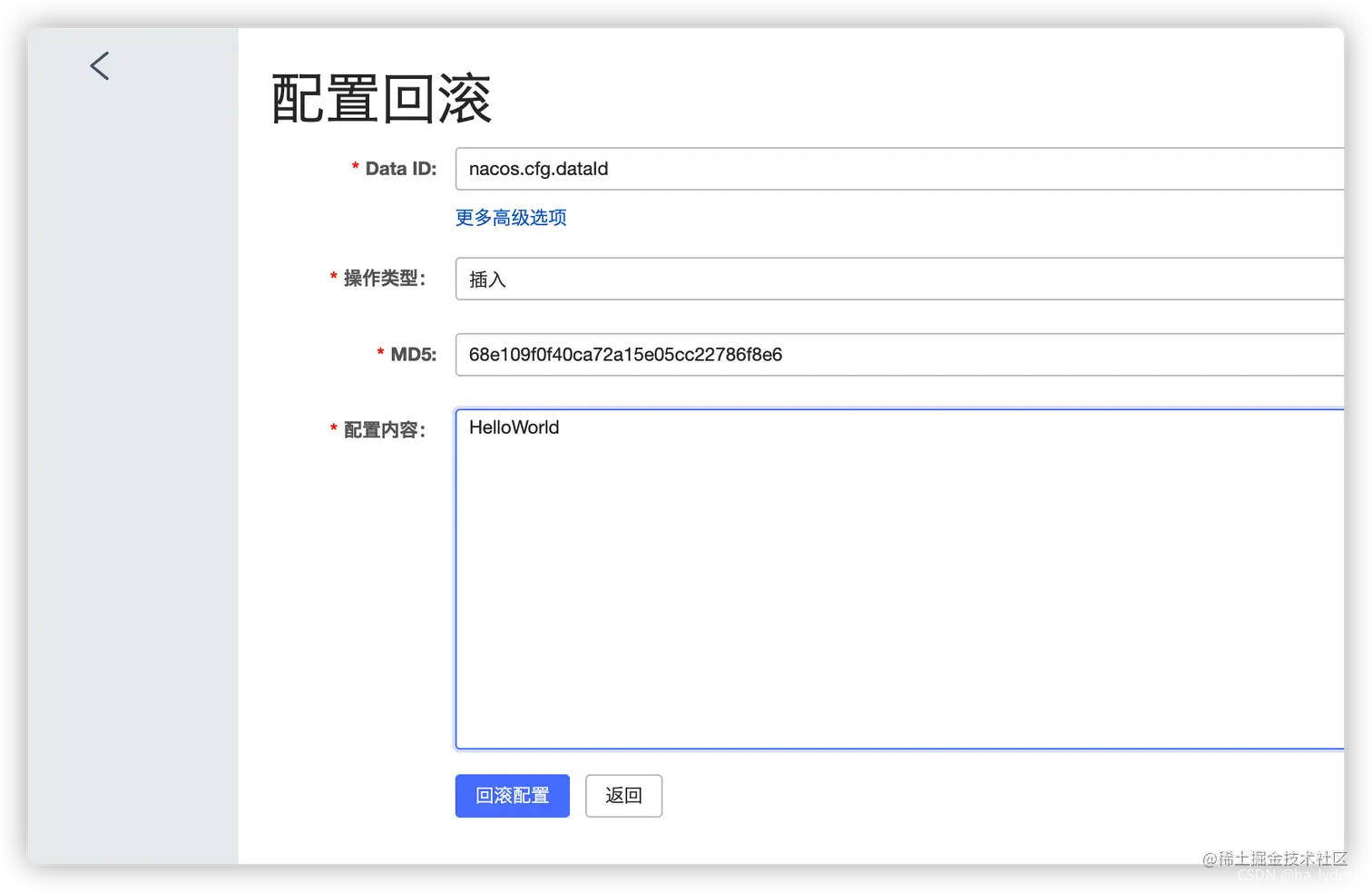Viewport: 1372px width, 892px height.
Task: Click the MD5 field label
Action: coord(410,354)
